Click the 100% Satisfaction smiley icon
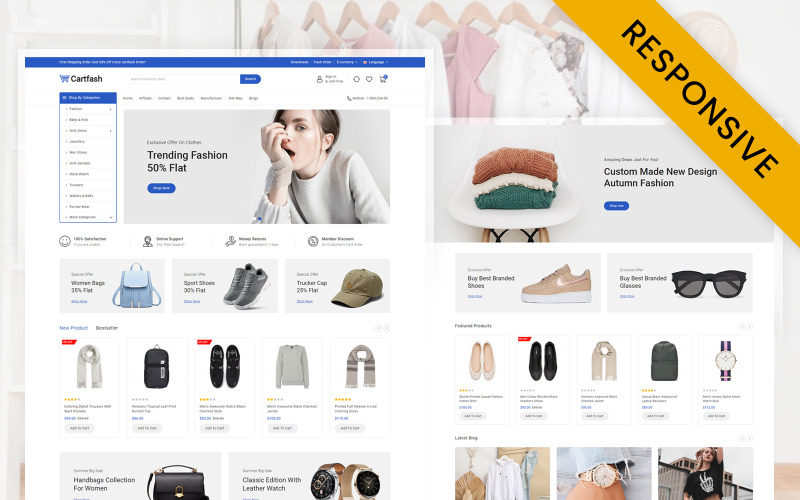800x500 pixels. (x=65, y=241)
